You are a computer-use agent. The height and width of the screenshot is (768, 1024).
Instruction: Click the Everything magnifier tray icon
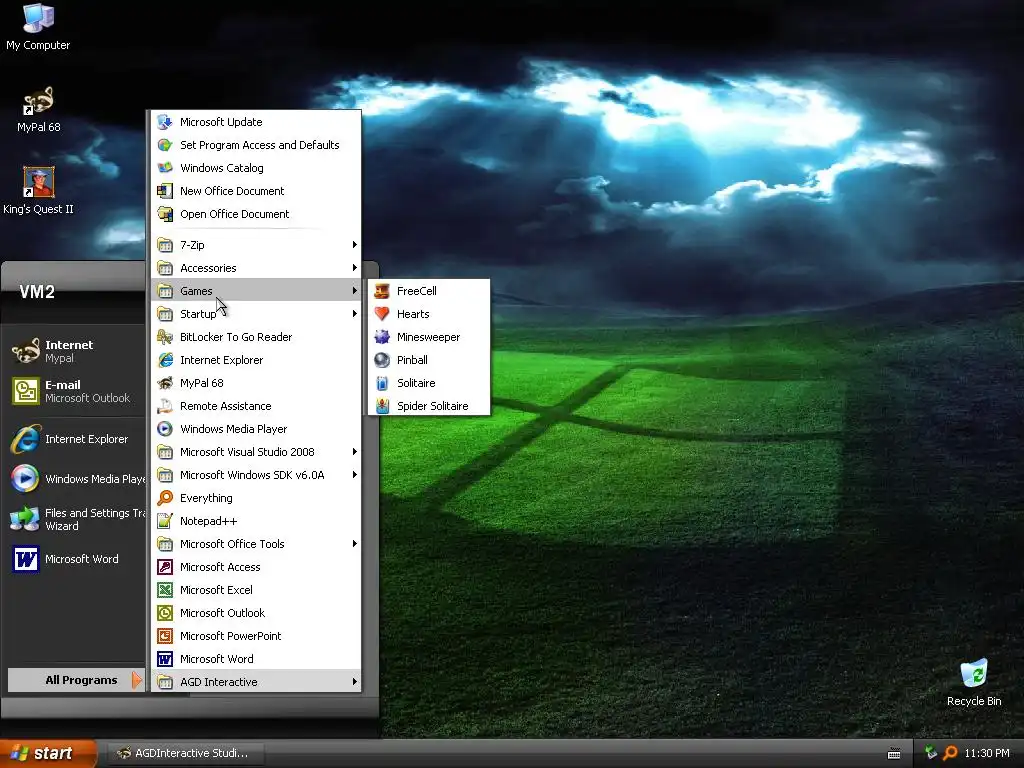pyautogui.click(x=950, y=753)
